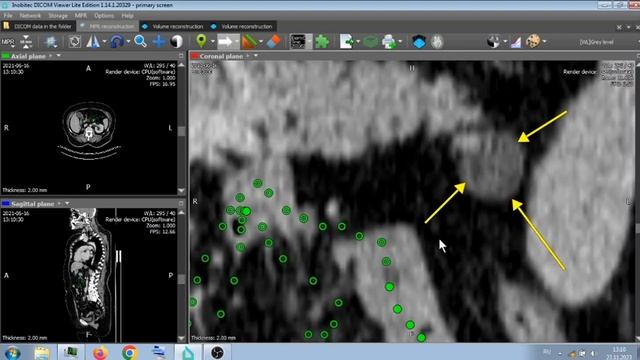Expand the curved arc tool dropdown arrow

(x=128, y=42)
